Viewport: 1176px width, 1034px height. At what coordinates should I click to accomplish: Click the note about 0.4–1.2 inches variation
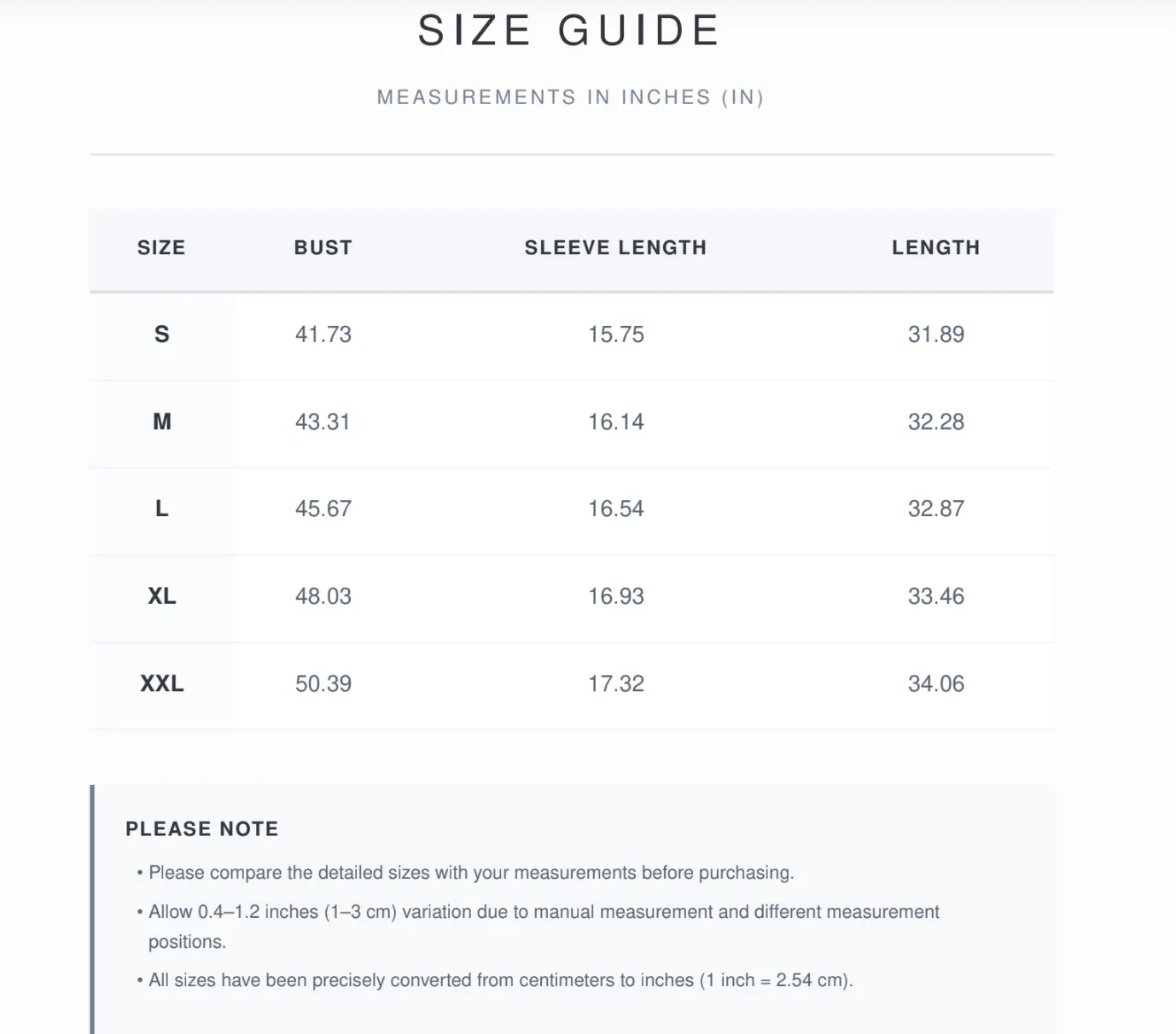(x=544, y=927)
